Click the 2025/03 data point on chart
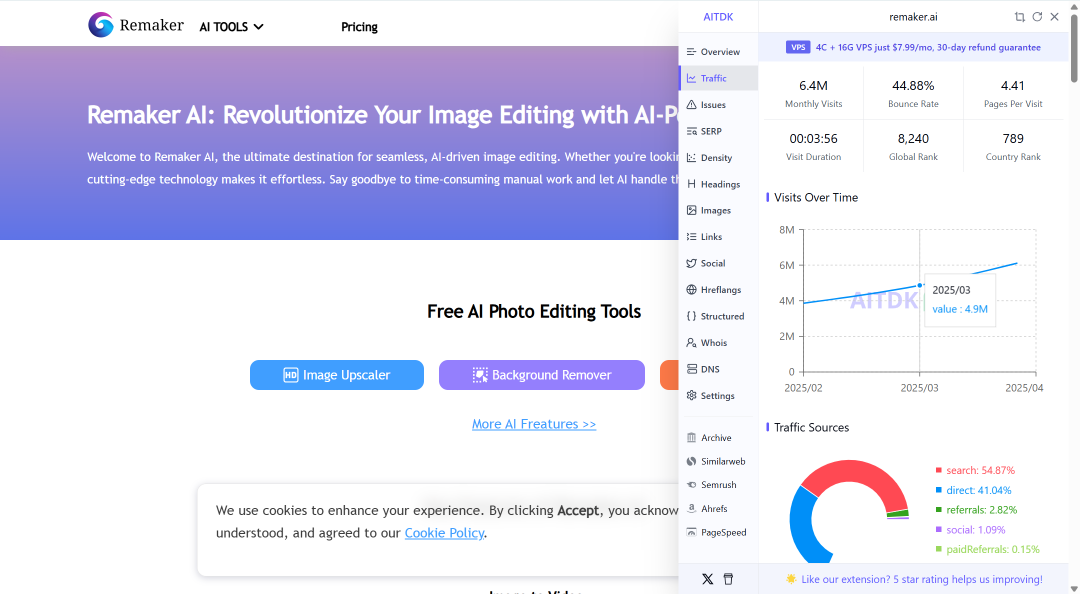The height and width of the screenshot is (594, 1080). [x=920, y=285]
